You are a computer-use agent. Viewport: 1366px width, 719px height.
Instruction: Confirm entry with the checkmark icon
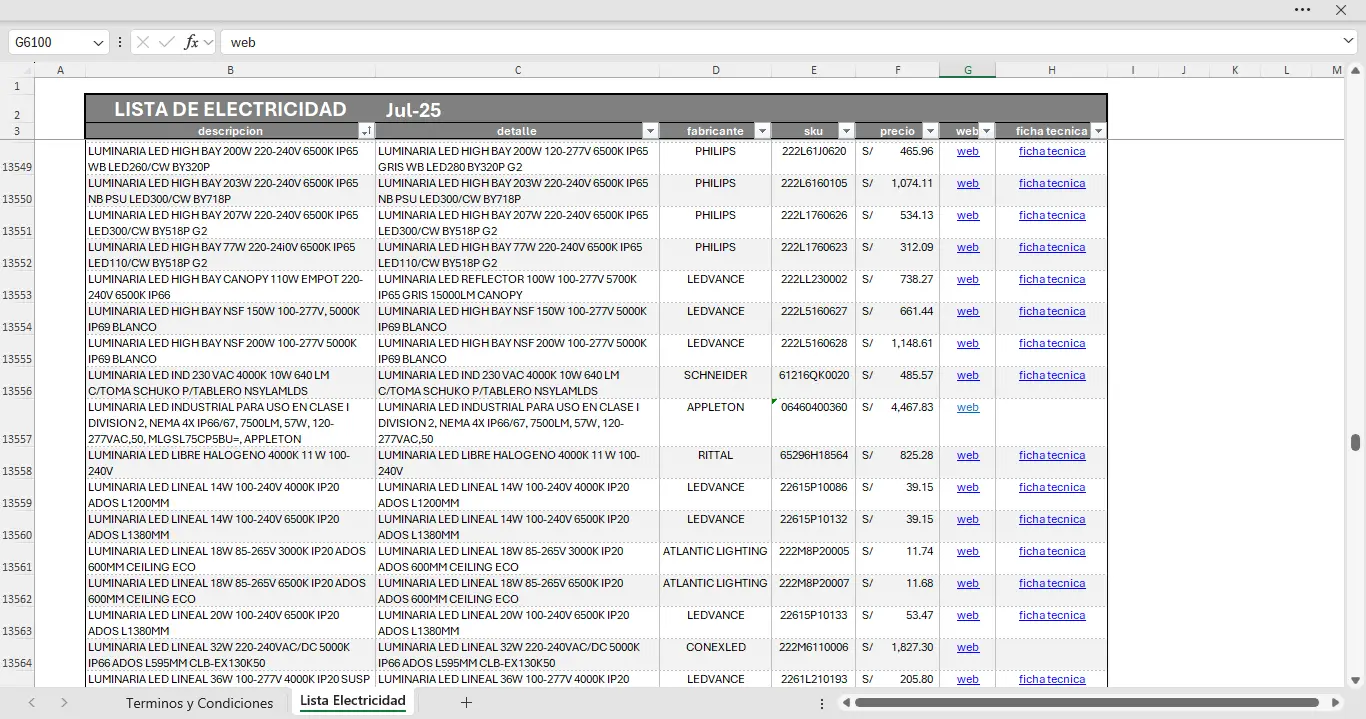click(166, 42)
